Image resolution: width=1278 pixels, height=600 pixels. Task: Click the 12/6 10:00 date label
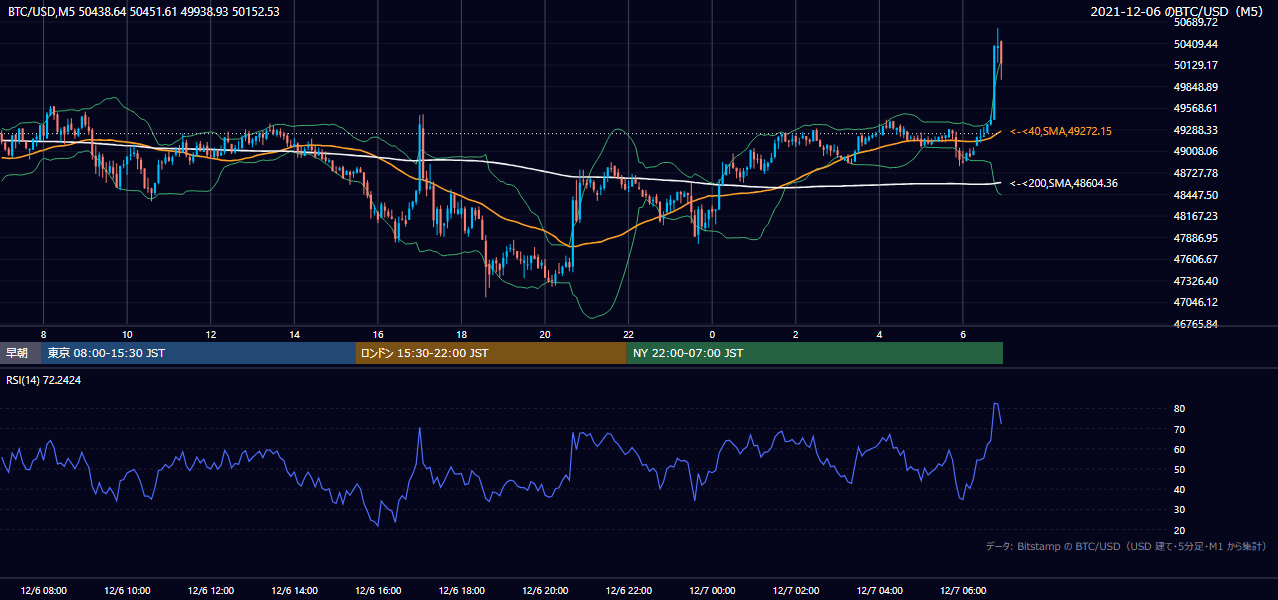click(127, 590)
